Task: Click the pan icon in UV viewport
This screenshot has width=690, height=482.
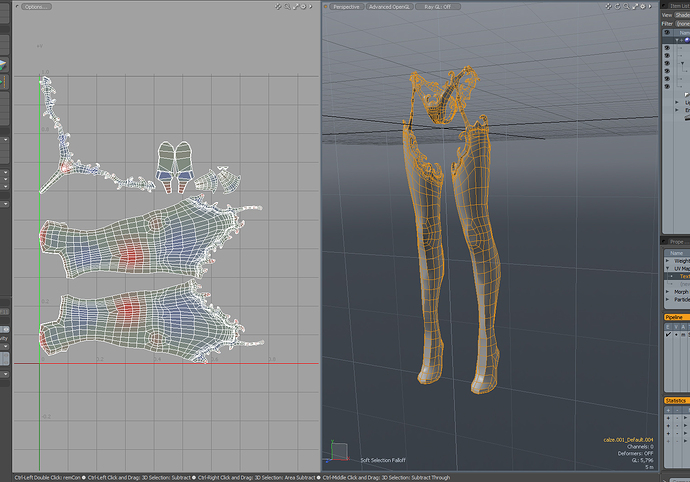Action: tap(278, 7)
